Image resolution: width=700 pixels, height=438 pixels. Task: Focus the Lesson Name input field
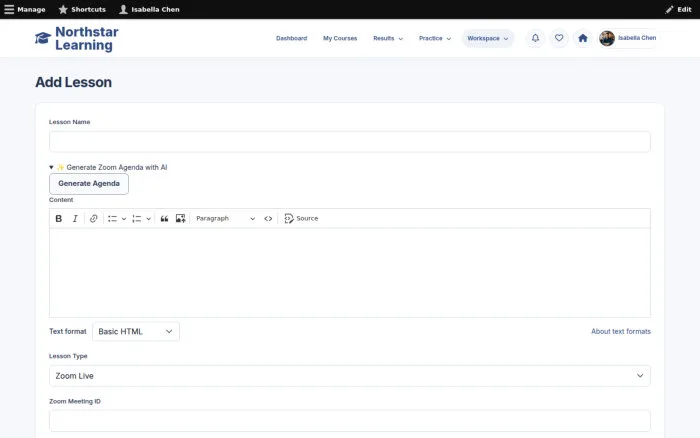(x=350, y=142)
